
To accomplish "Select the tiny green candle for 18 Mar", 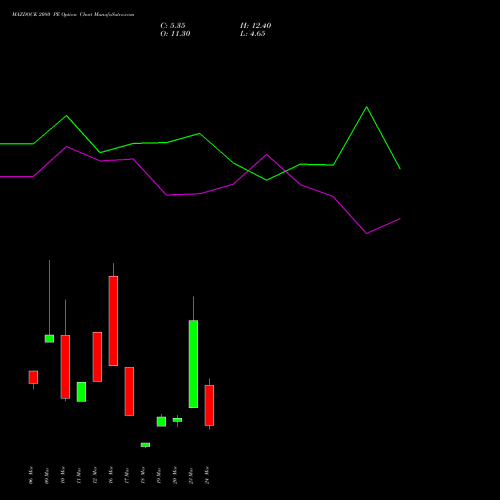I will coord(145,445).
